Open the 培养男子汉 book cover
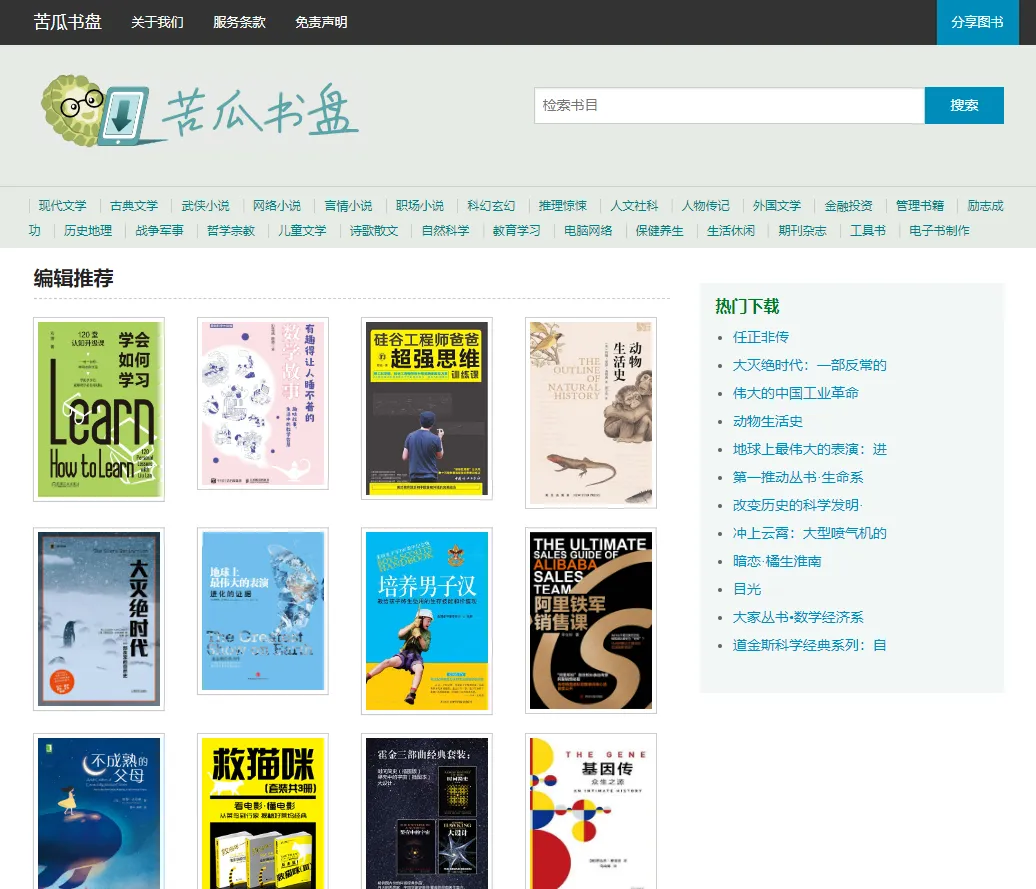Screen dimensions: 1036x889 pyautogui.click(x=427, y=621)
